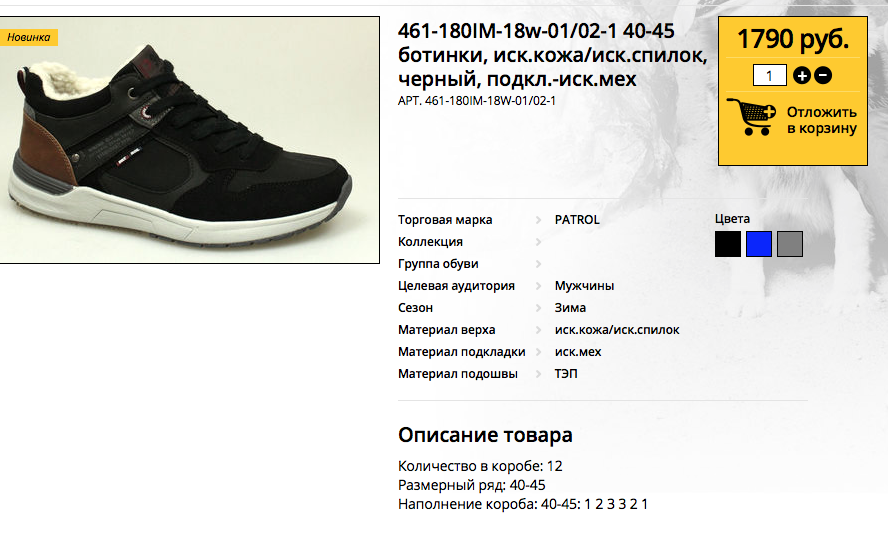Decrease quantity with the minus icon
Screen dimensions: 888x544
click(823, 75)
